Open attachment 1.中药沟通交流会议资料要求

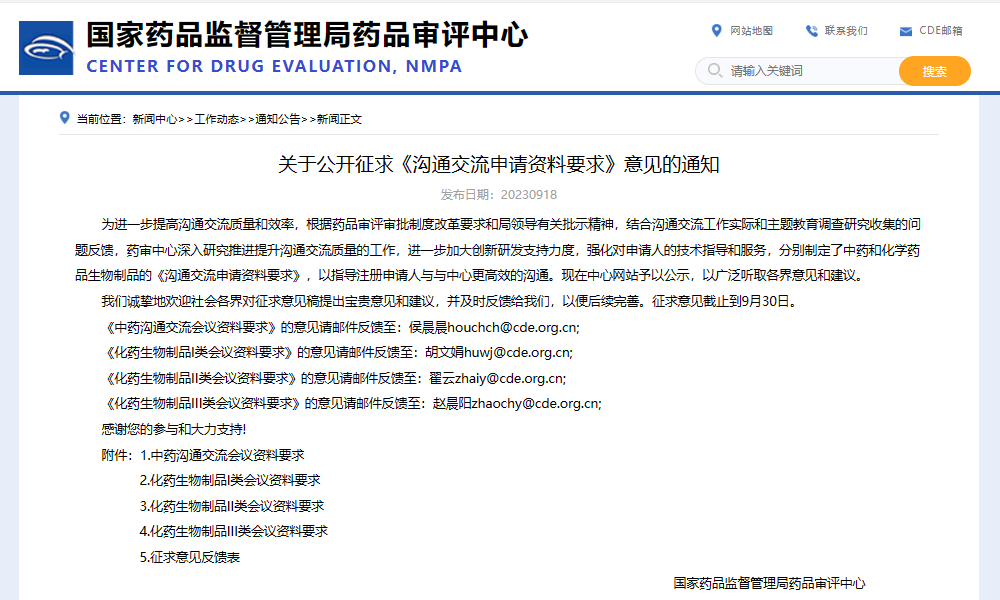[222, 455]
